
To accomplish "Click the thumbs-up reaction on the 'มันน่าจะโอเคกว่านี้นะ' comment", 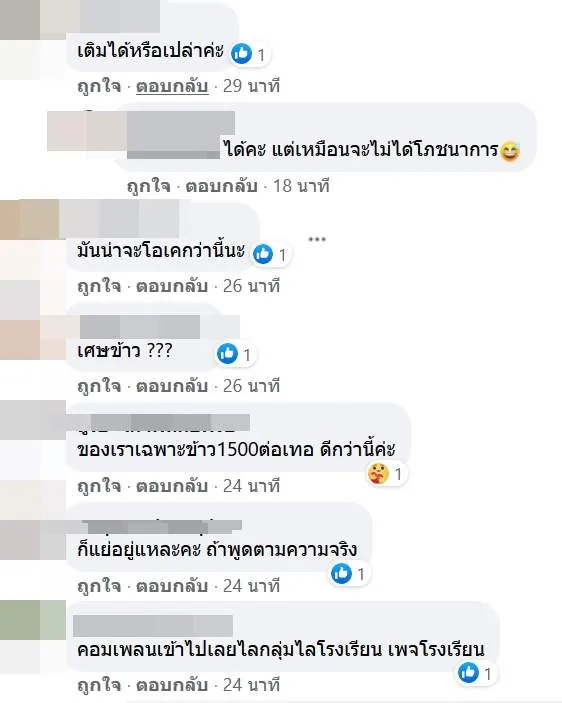I will pos(263,254).
